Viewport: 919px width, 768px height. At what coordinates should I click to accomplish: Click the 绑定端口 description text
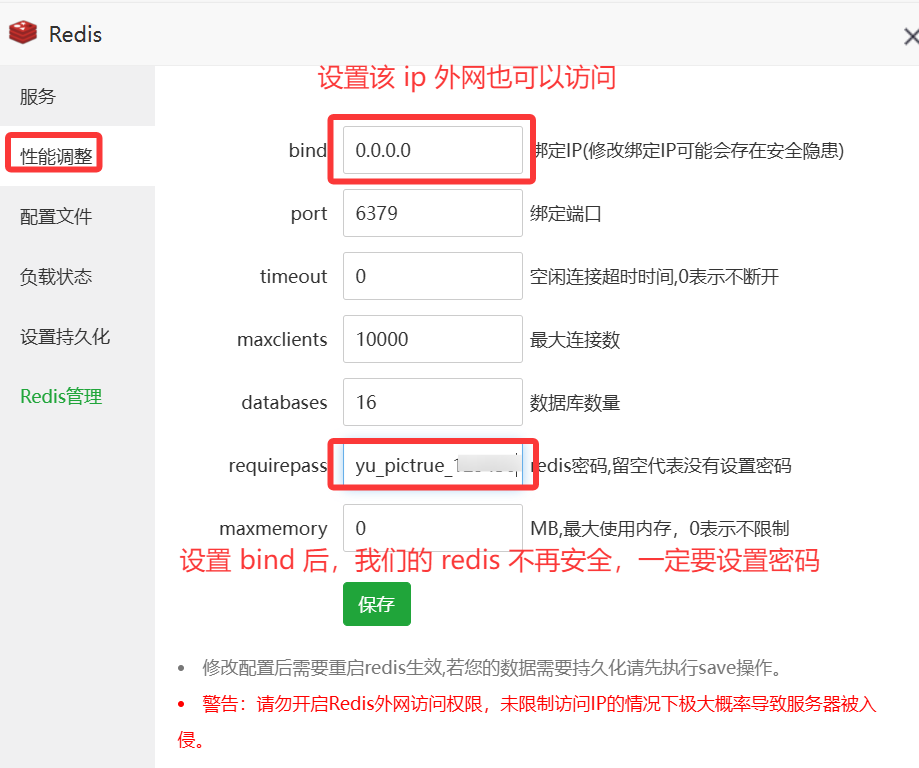click(x=566, y=213)
